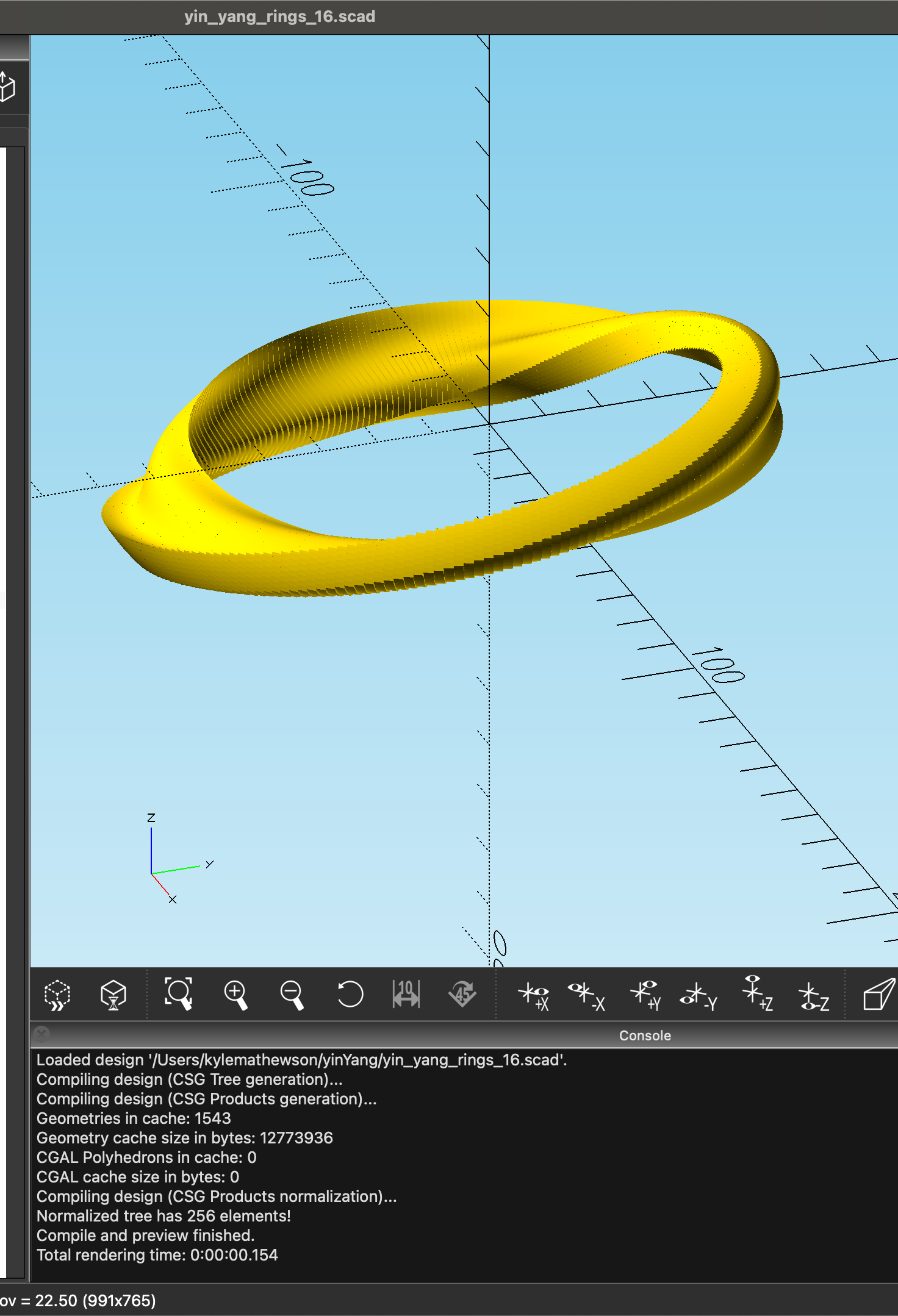
Task: Close the Console panel
Action: 41,1034
